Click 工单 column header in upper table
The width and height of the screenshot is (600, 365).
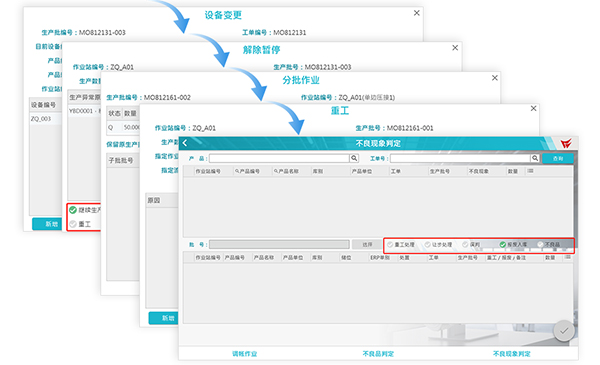coord(396,171)
